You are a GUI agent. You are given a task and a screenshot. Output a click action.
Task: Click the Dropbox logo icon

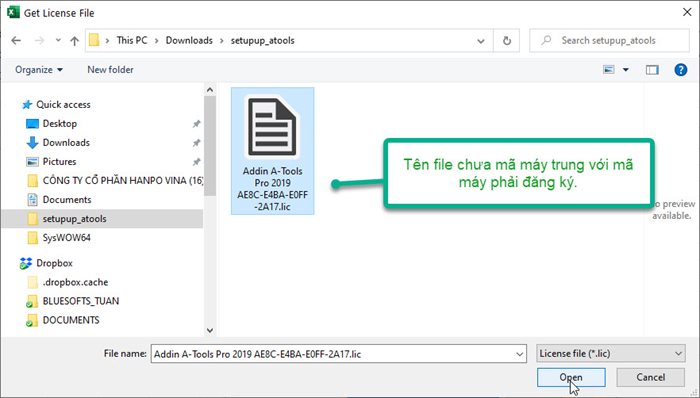click(26, 263)
